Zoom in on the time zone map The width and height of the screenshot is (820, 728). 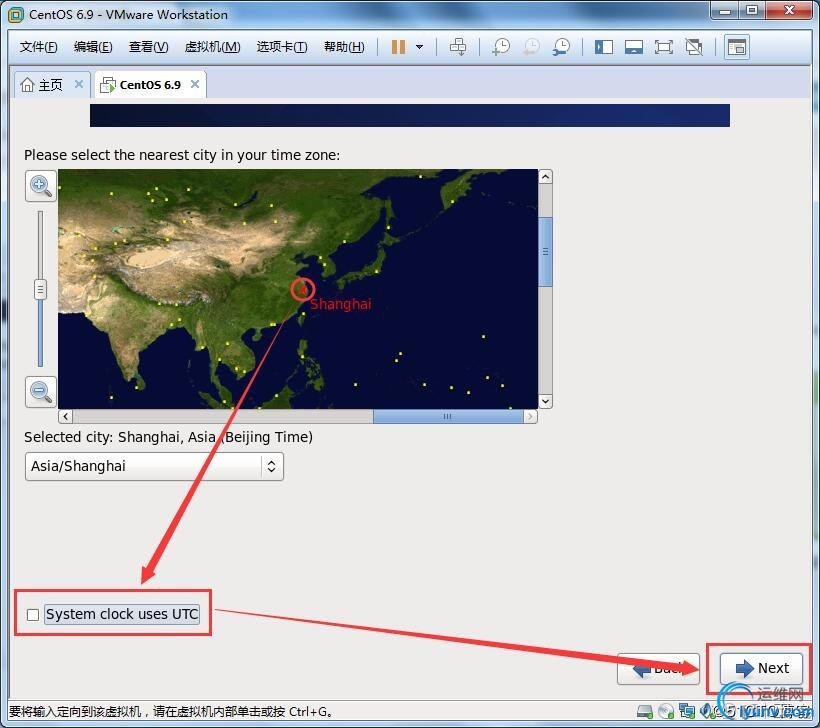(x=41, y=186)
